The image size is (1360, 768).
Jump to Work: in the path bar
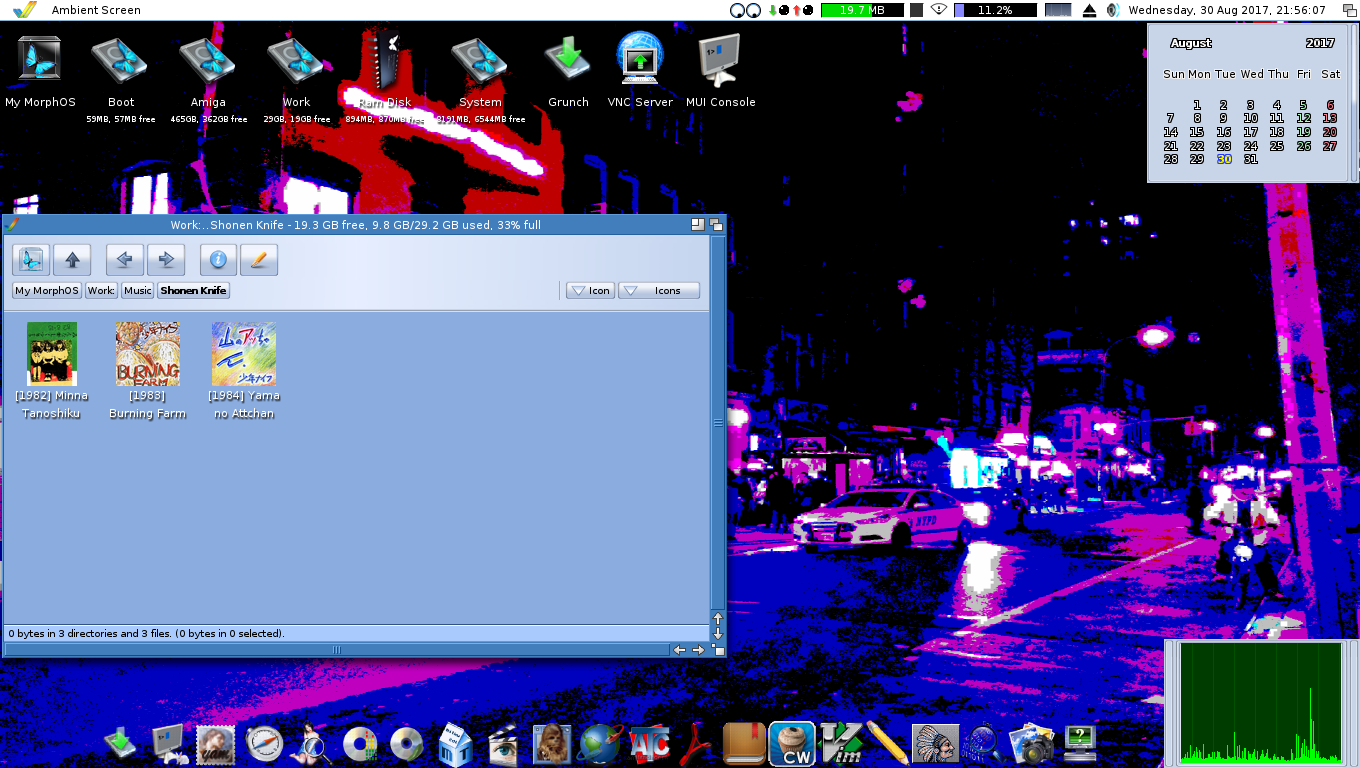pyautogui.click(x=101, y=291)
